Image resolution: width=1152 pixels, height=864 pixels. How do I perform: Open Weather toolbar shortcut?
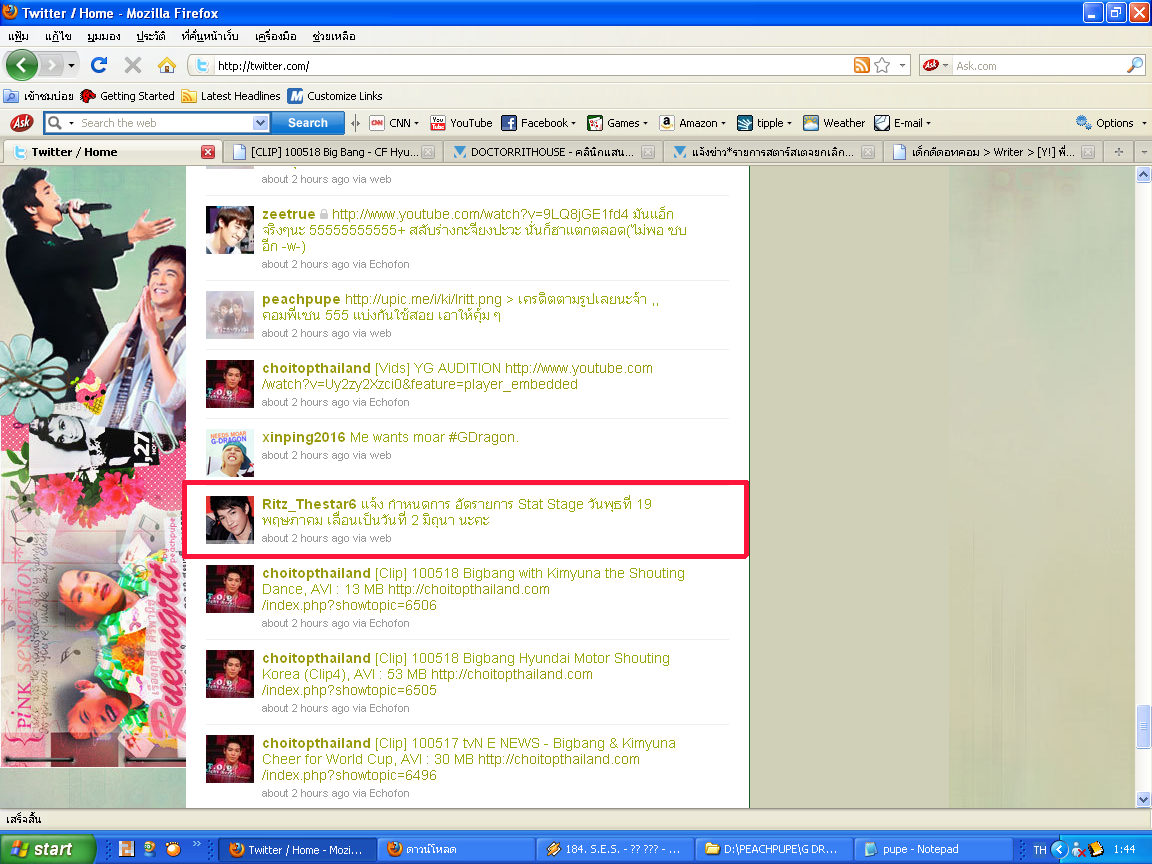(834, 123)
